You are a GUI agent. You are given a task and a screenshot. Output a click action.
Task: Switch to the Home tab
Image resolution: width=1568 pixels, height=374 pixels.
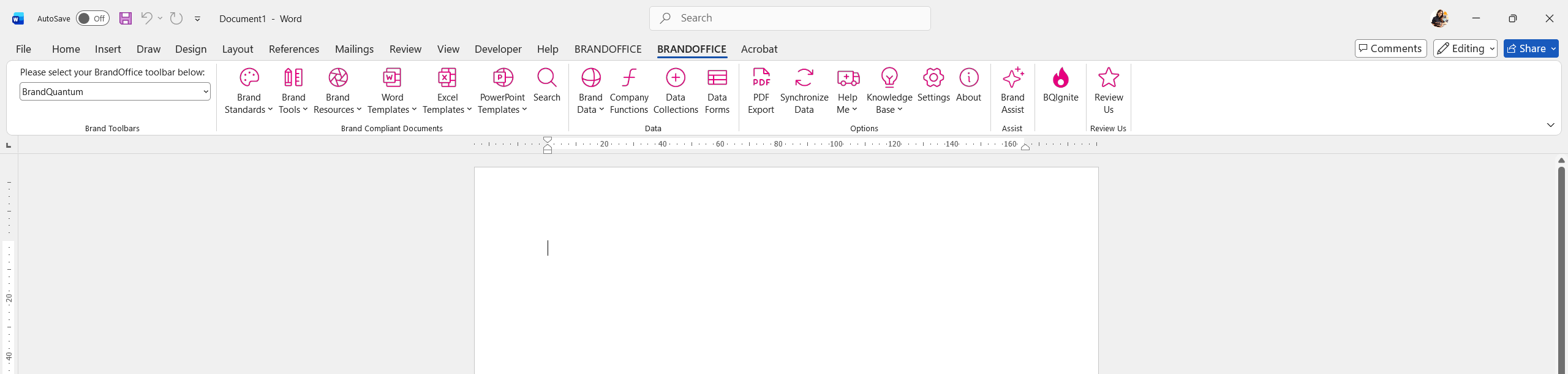[x=66, y=49]
